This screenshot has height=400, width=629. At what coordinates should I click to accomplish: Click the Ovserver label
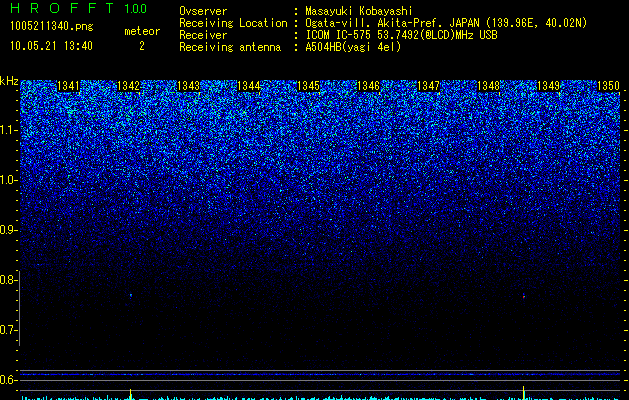(x=203, y=11)
